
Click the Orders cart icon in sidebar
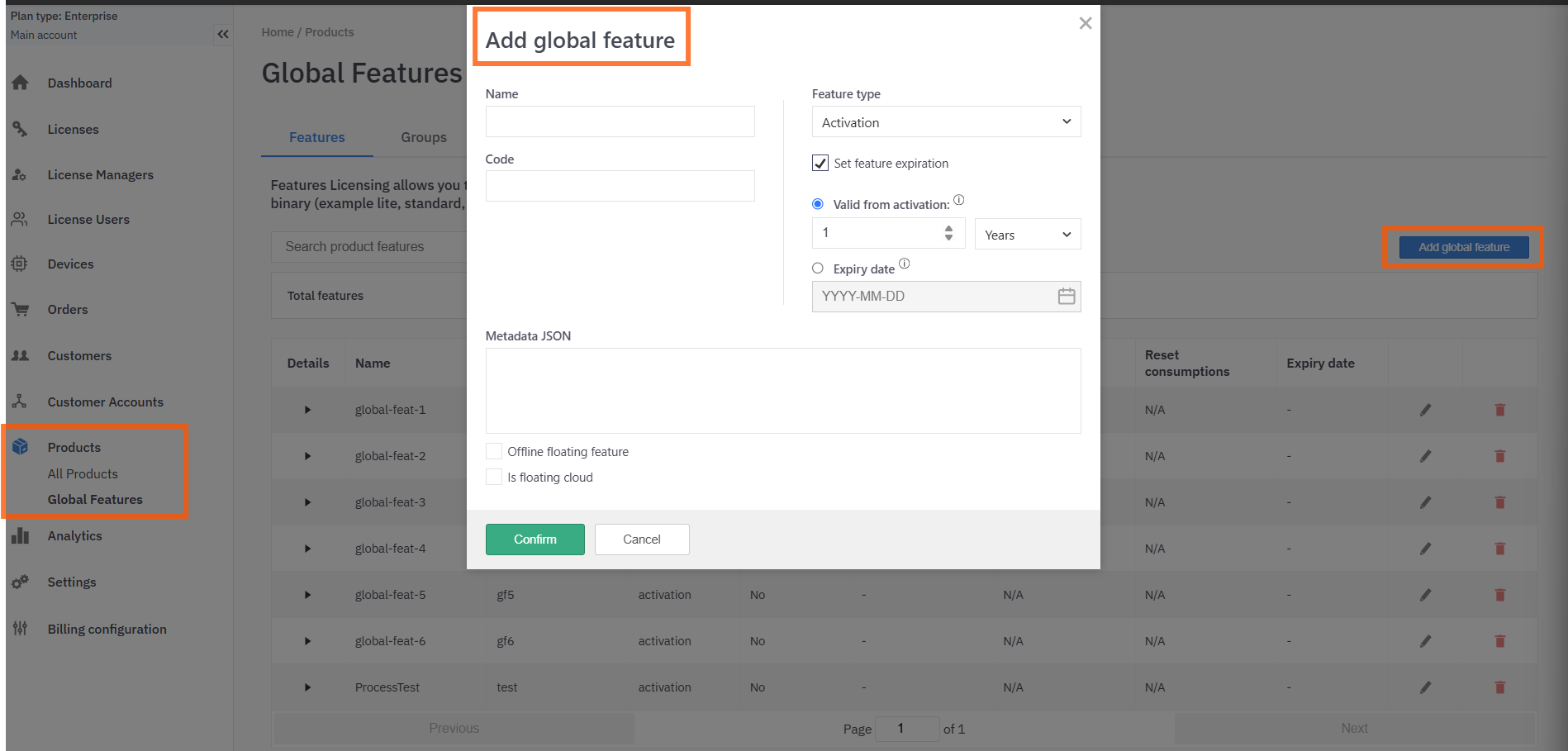(21, 310)
